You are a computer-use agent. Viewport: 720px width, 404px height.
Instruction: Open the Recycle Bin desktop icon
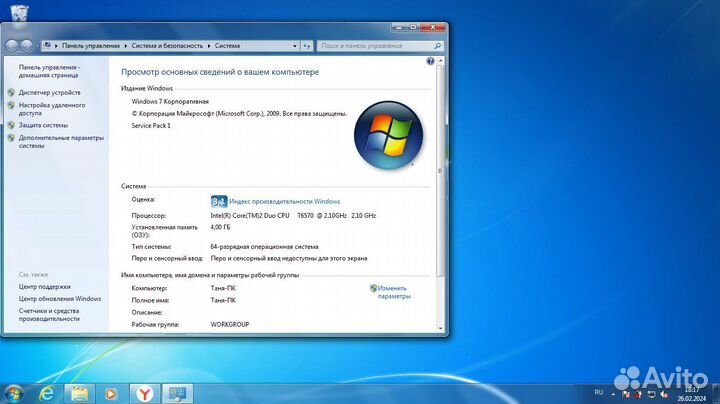[19, 12]
